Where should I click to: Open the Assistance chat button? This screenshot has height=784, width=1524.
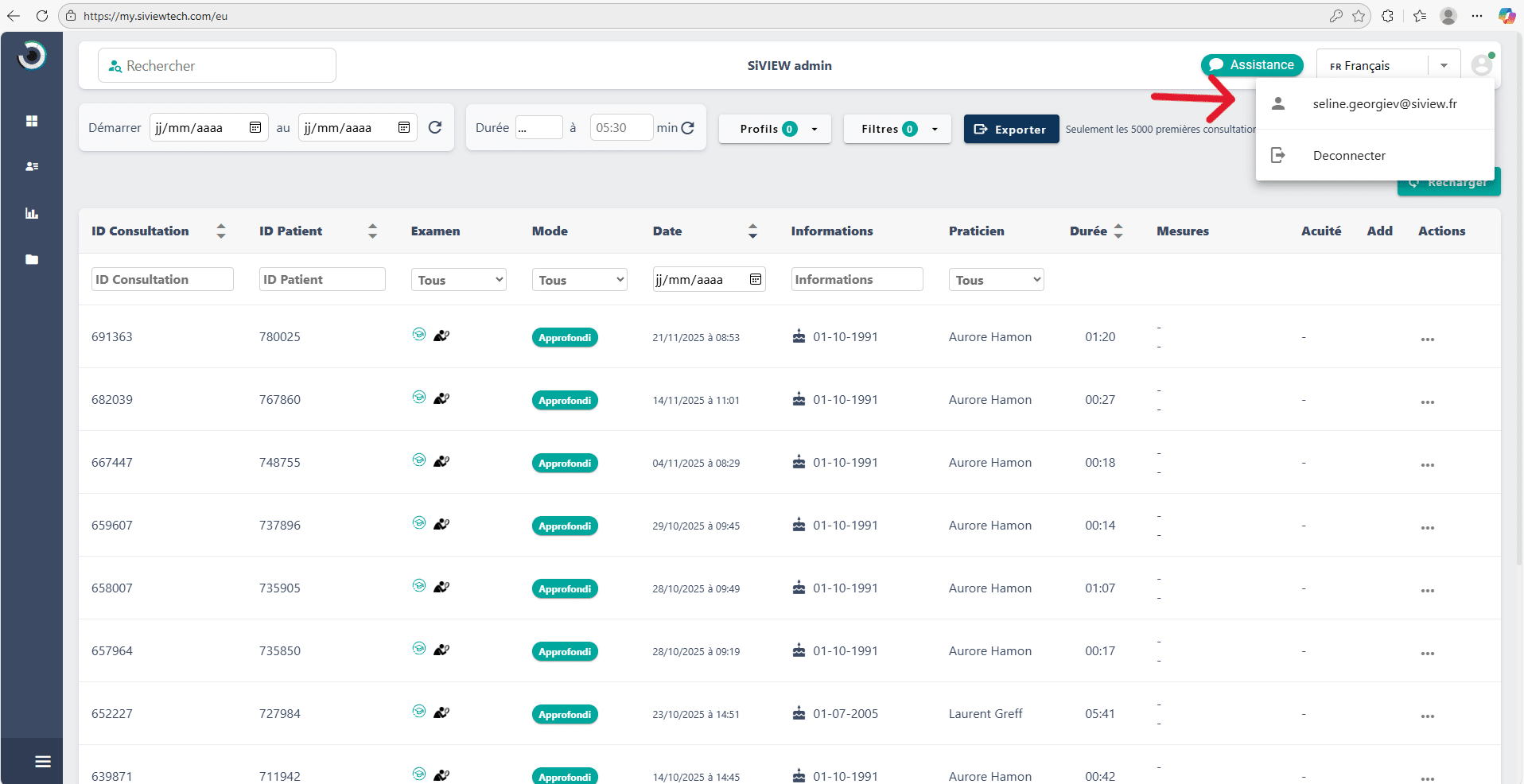(1252, 65)
